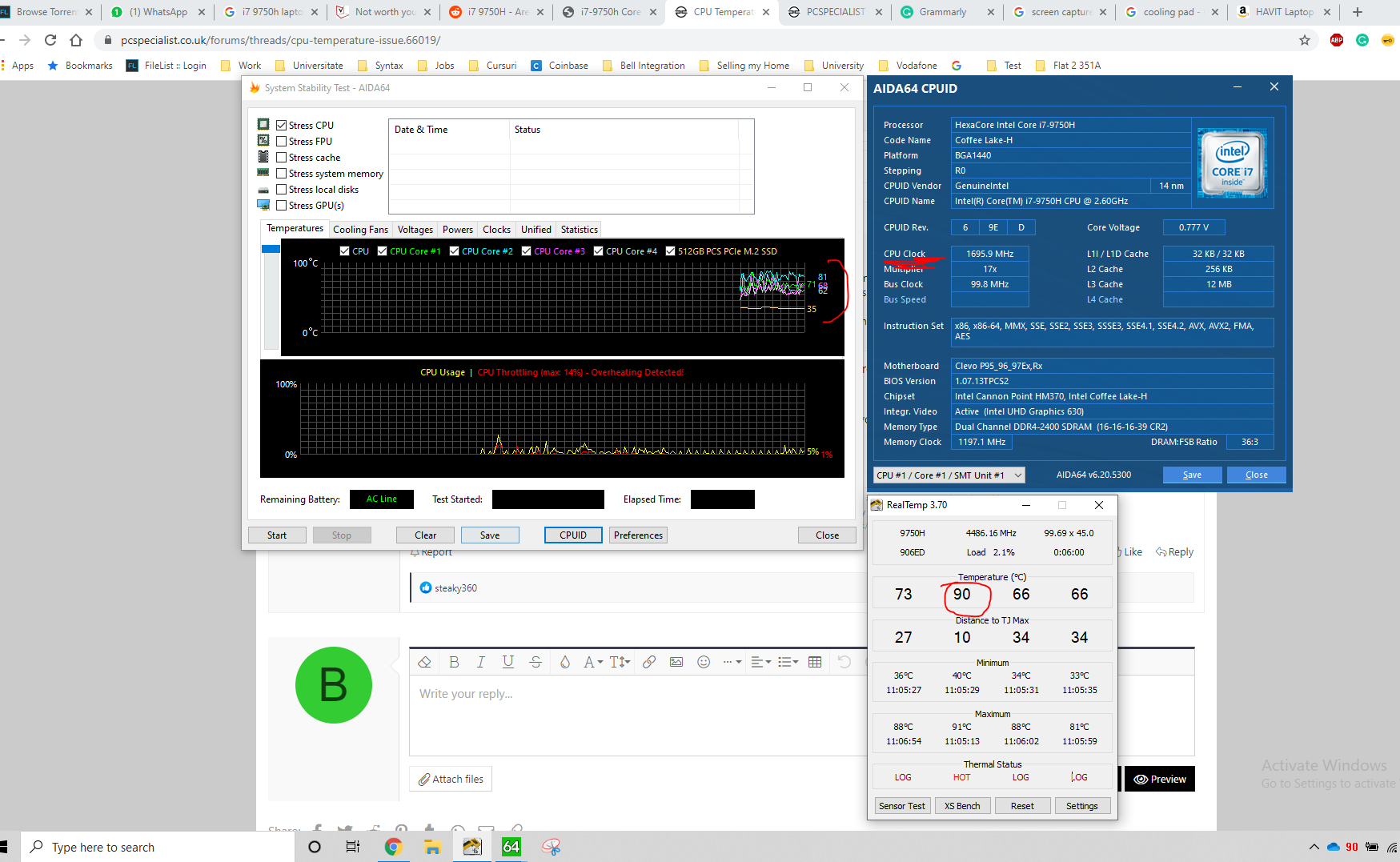Click Type here to search box
The image size is (1400, 862).
coord(157,847)
